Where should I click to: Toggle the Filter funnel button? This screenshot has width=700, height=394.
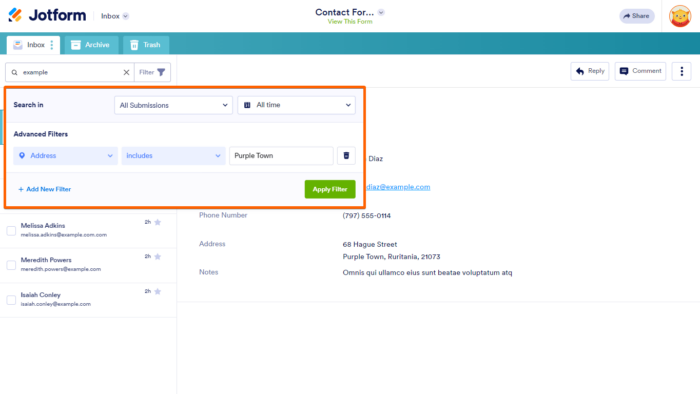pyautogui.click(x=152, y=72)
